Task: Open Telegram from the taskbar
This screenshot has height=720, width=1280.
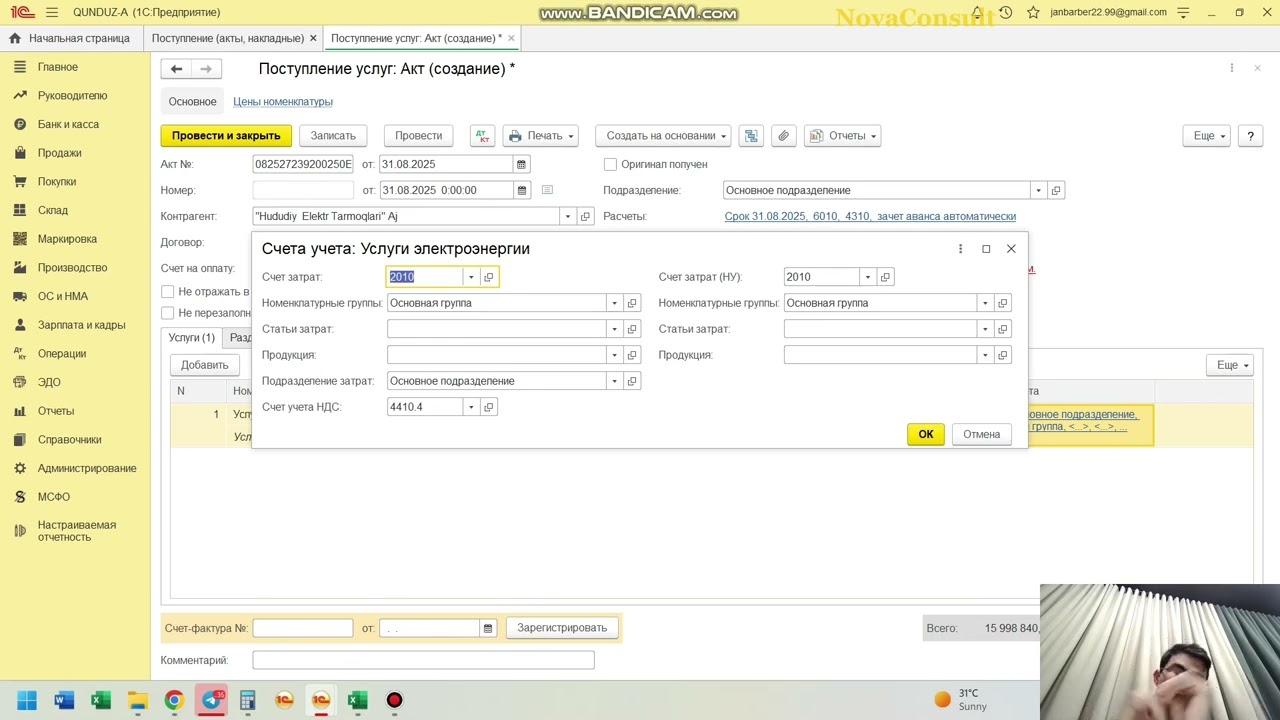Action: [211, 700]
